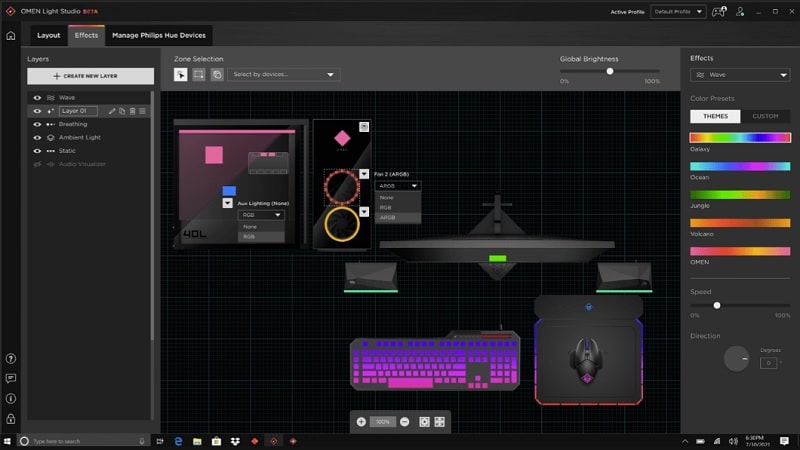Select the red dotted ring fan zone
Viewport: 800px width, 450px height.
342,187
